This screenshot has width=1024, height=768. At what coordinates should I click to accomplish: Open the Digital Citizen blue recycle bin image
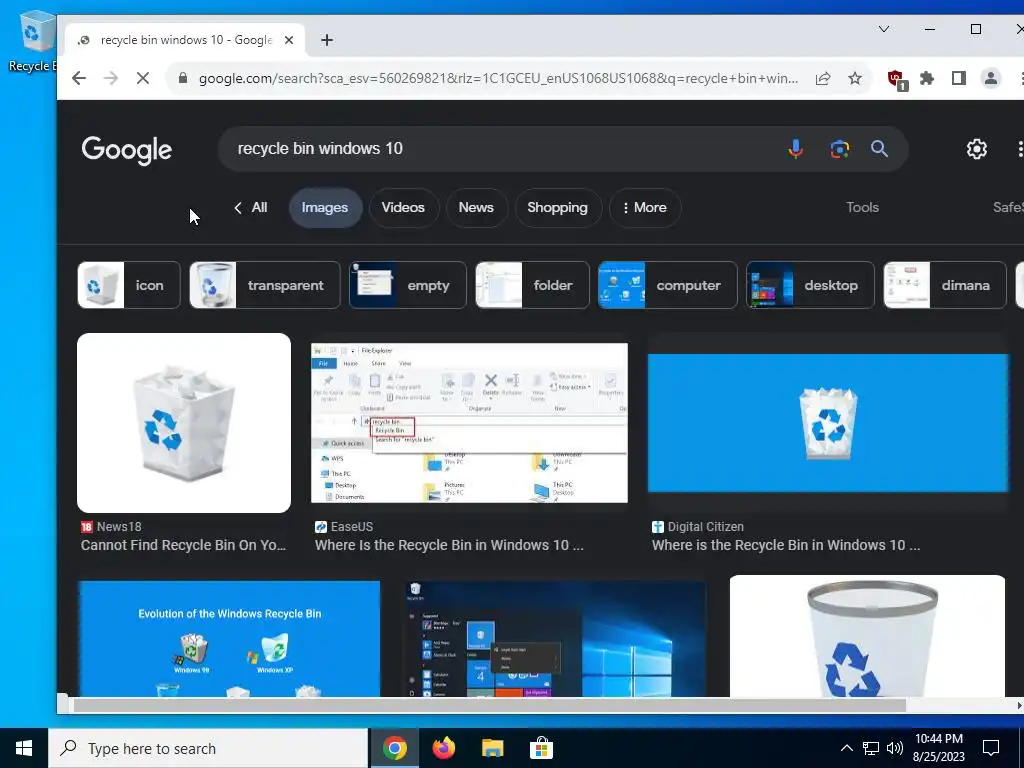[828, 423]
